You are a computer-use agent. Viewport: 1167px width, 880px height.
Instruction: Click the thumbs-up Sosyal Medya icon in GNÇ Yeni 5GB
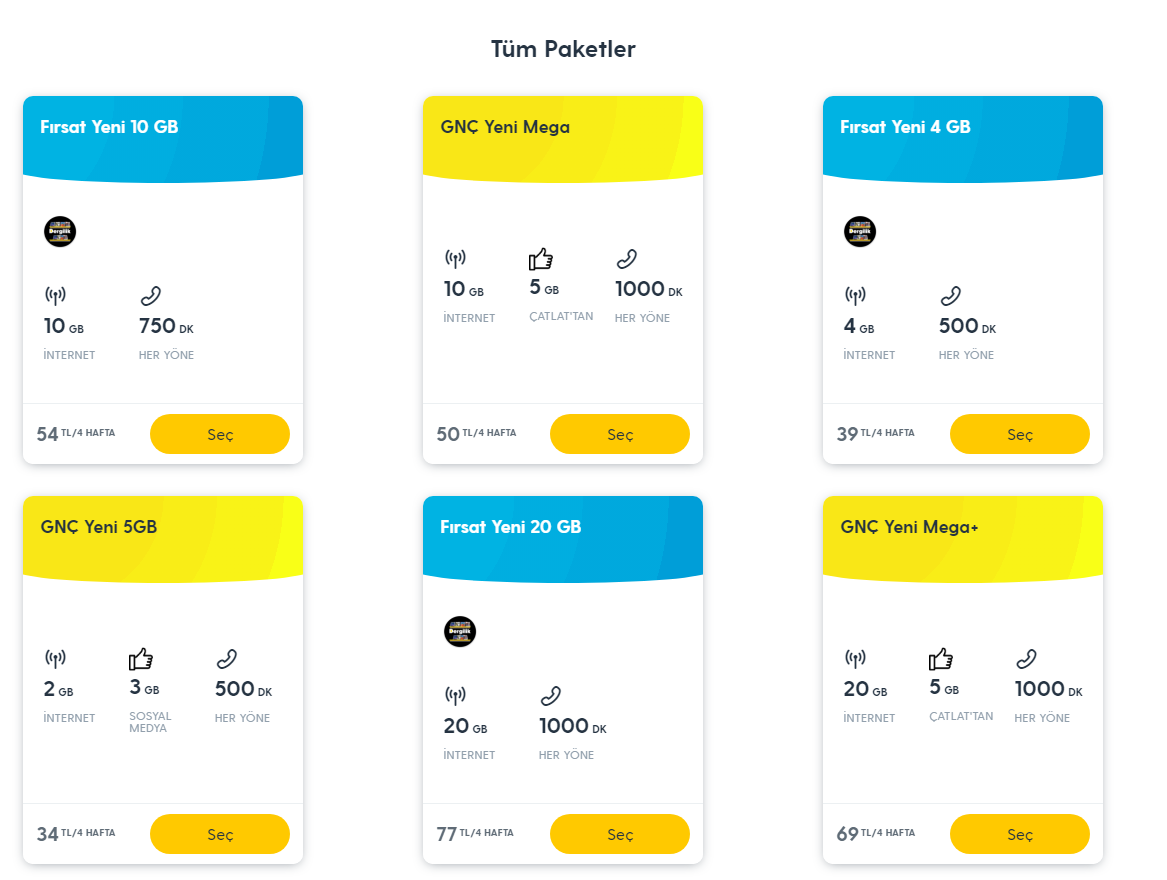point(141,659)
